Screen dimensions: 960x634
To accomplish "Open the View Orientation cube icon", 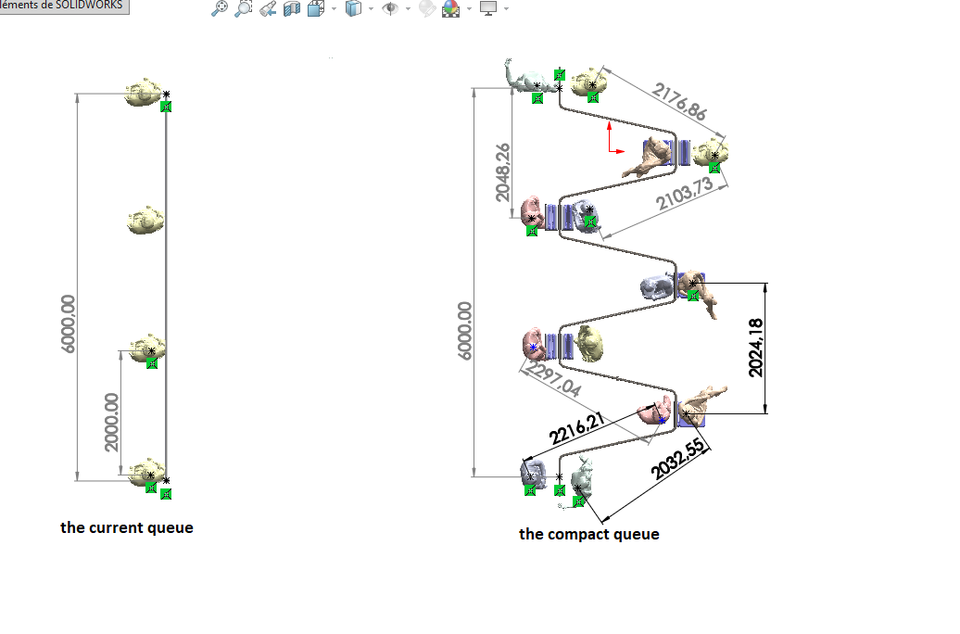I will point(314,9).
